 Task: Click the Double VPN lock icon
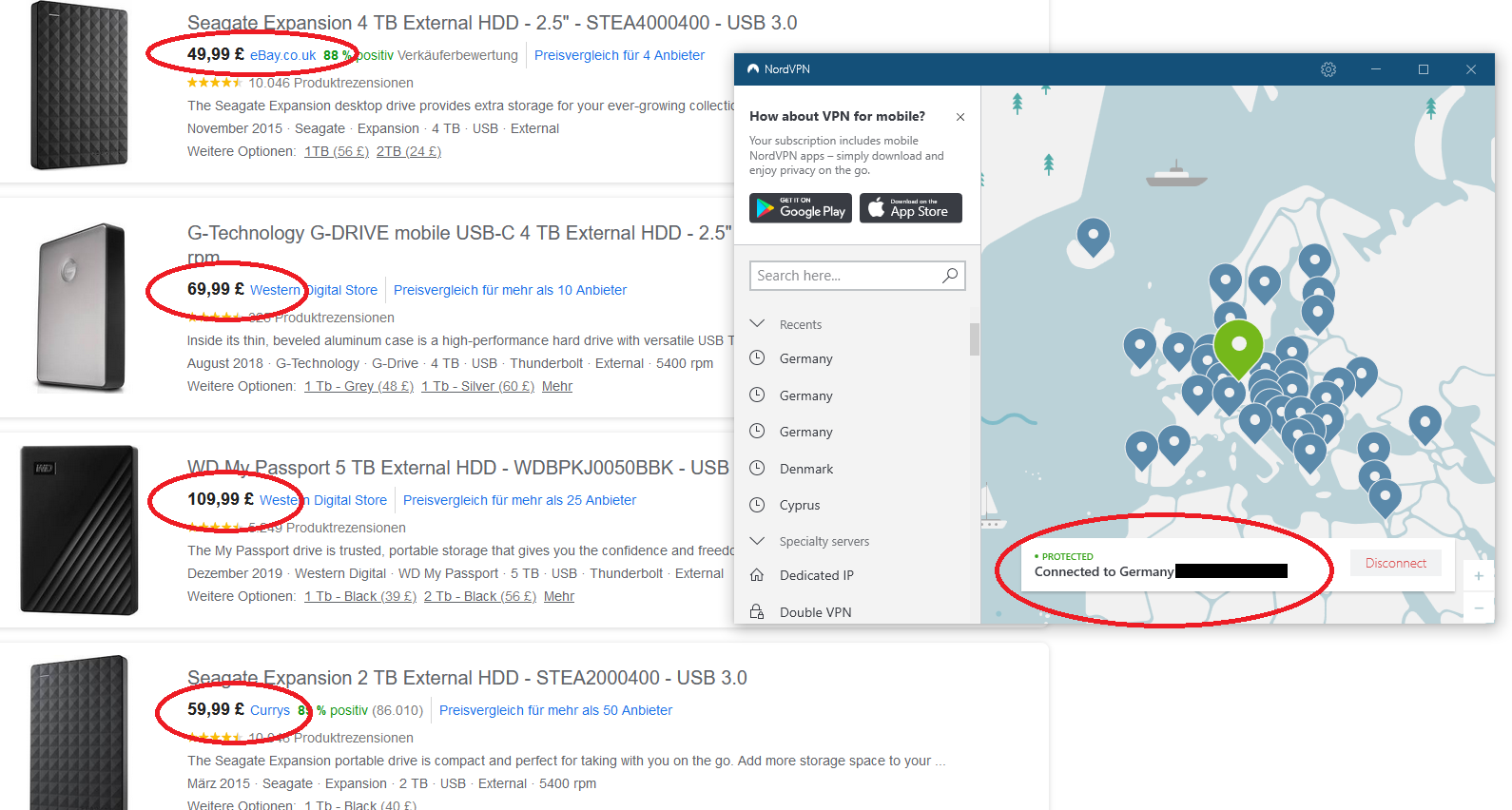757,611
